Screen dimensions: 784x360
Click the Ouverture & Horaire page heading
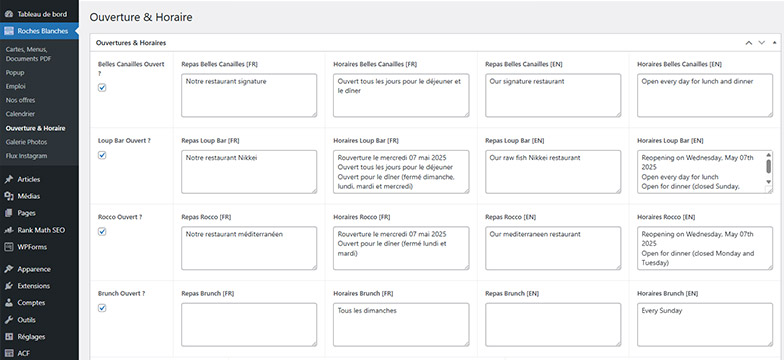(x=141, y=18)
